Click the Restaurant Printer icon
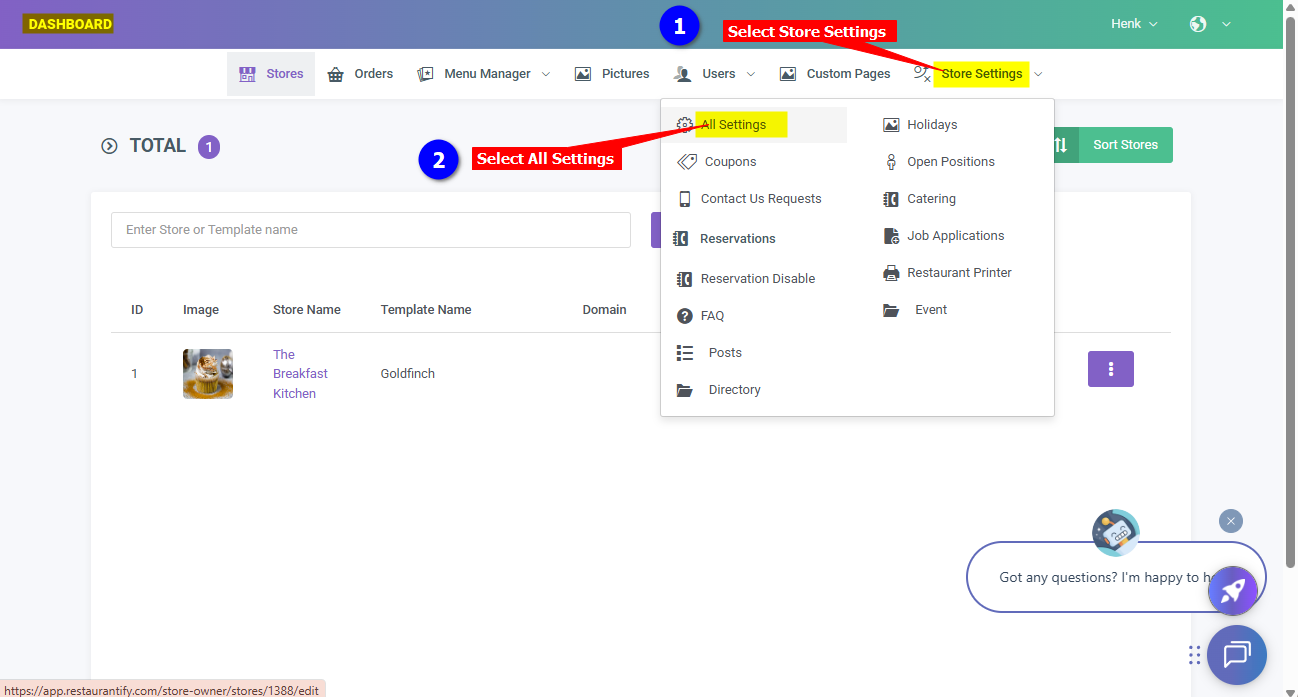Viewport: 1298px width, 697px height. [x=890, y=273]
